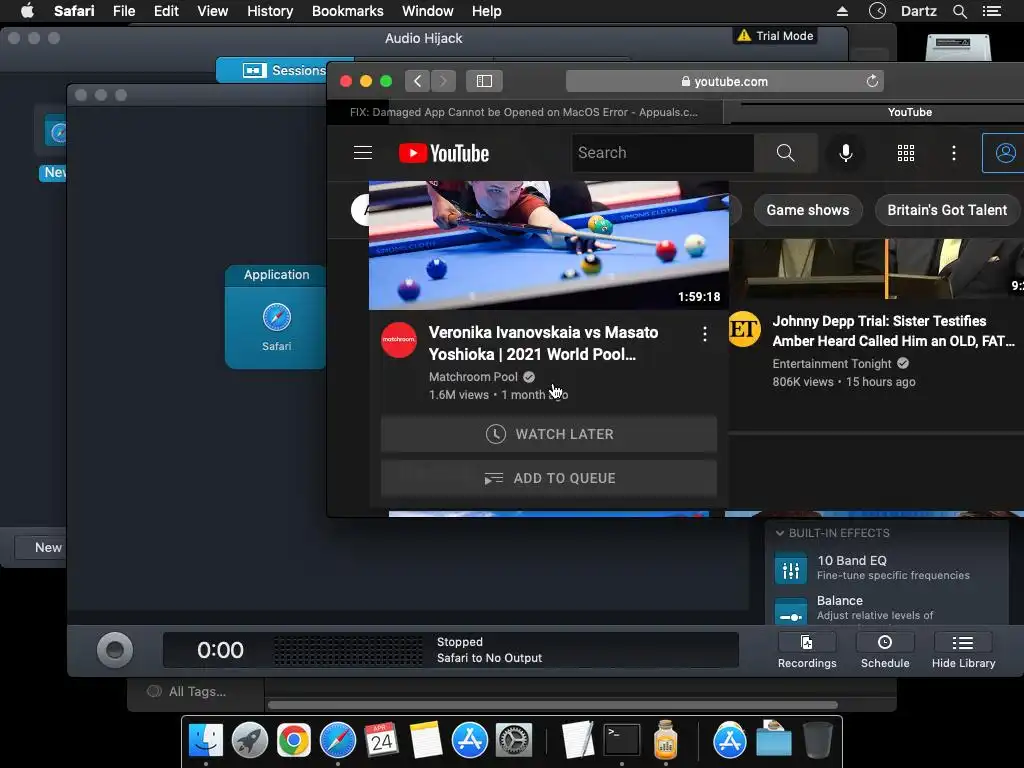The height and width of the screenshot is (768, 1024).
Task: Click the Trial Mode warning badge
Action: [775, 36]
